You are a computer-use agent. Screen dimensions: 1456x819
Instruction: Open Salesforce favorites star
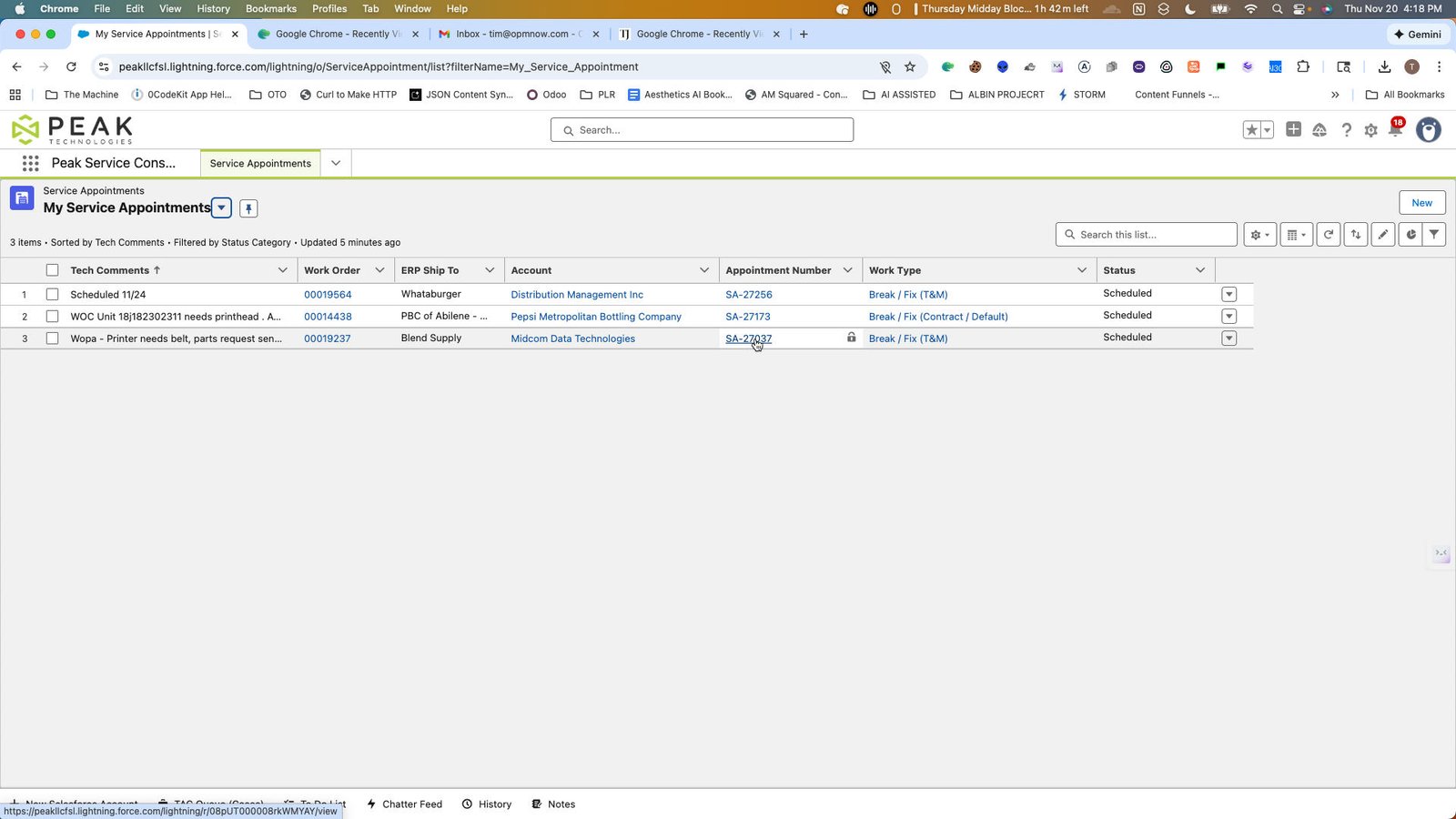[1252, 130]
